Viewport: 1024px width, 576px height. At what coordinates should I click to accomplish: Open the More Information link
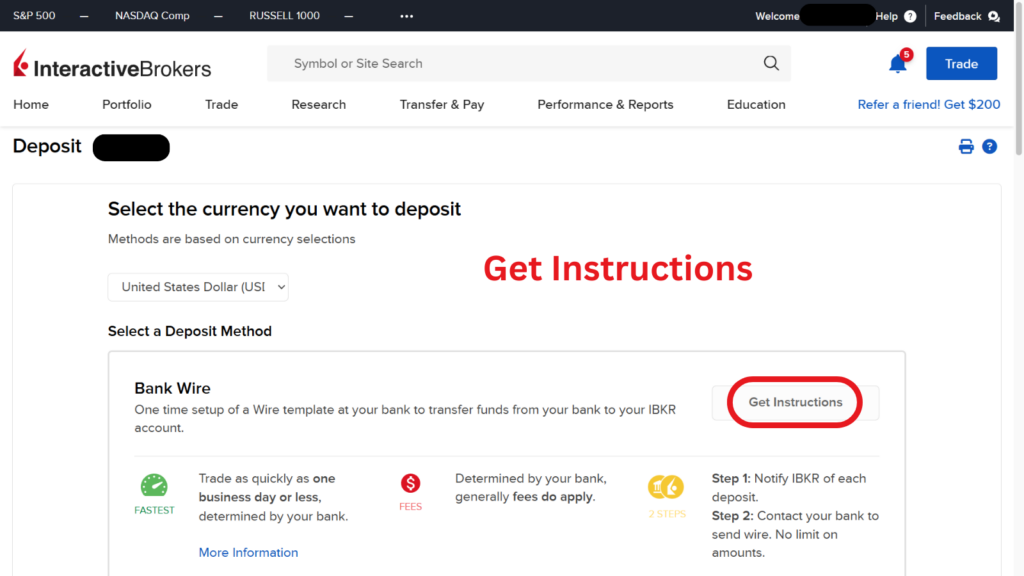tap(248, 552)
